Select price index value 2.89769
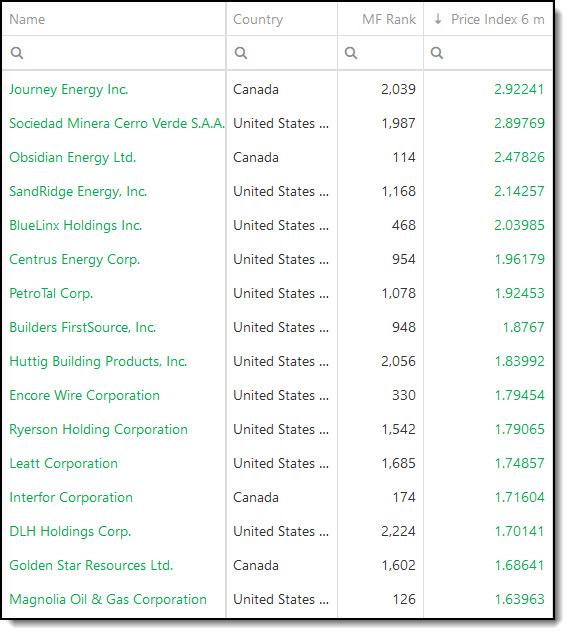Image resolution: width=570 pixels, height=635 pixels. click(x=519, y=124)
